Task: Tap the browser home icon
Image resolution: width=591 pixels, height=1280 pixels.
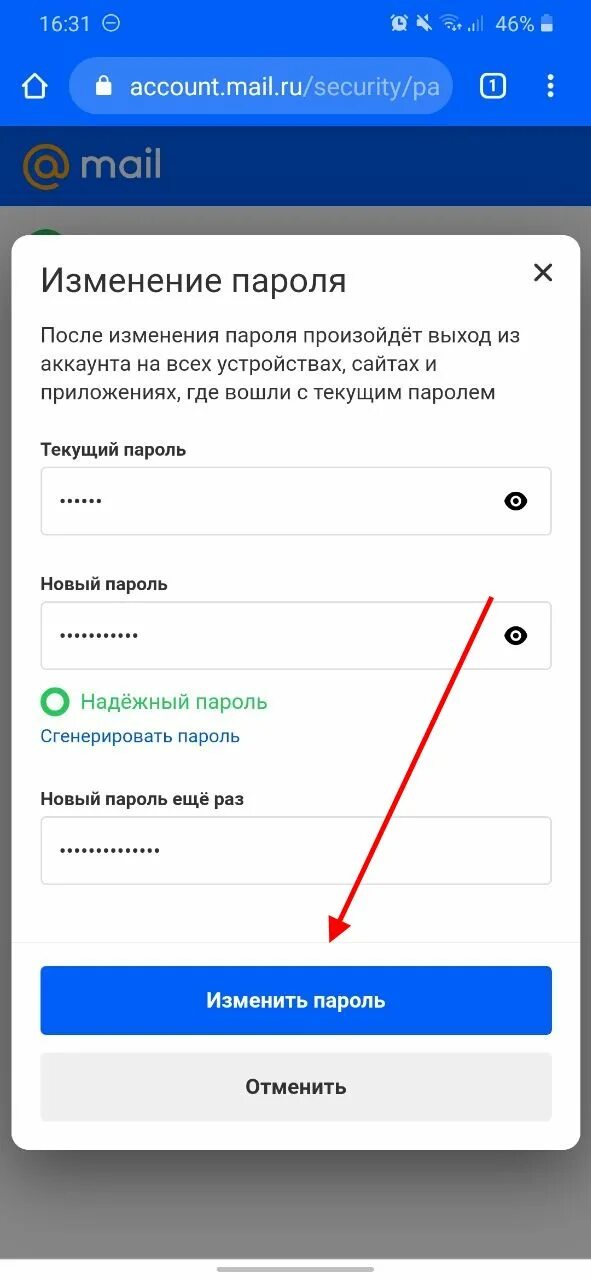Action: pyautogui.click(x=35, y=87)
